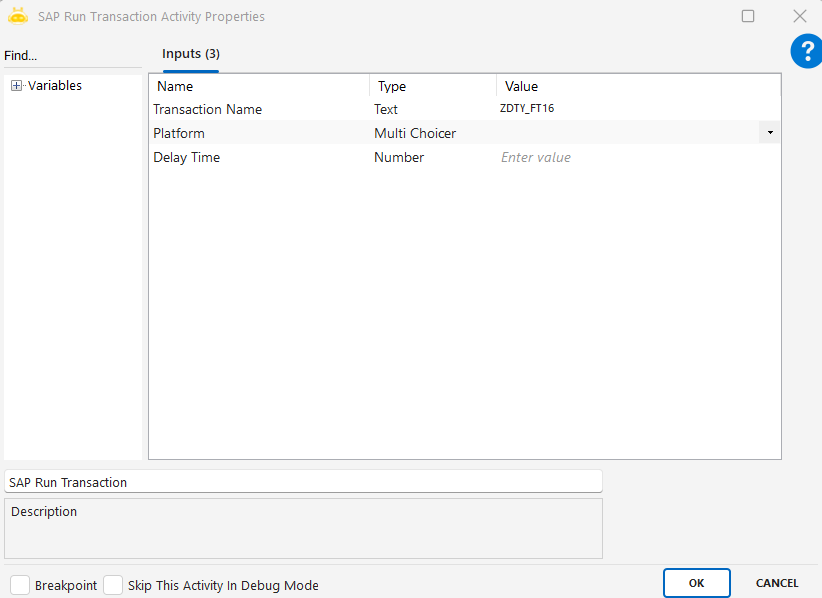
Task: Click the Value column header
Action: 638,86
